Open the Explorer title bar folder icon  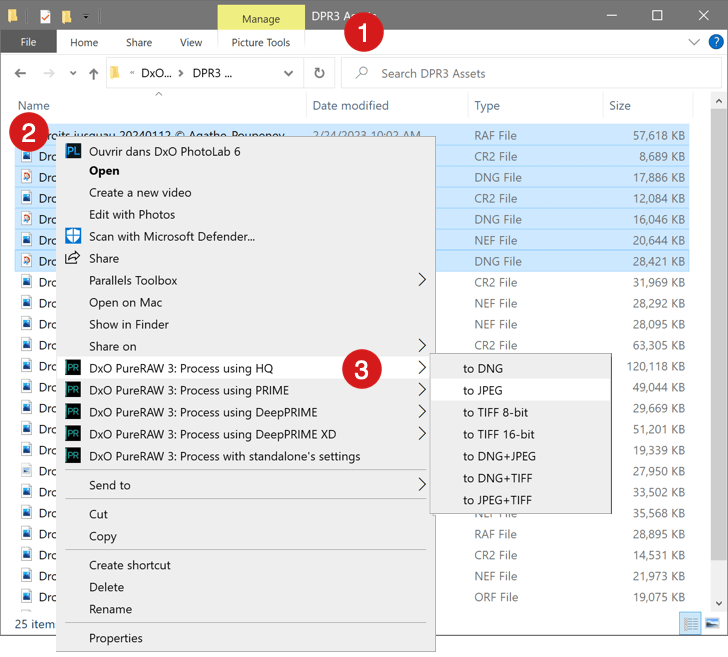click(13, 16)
